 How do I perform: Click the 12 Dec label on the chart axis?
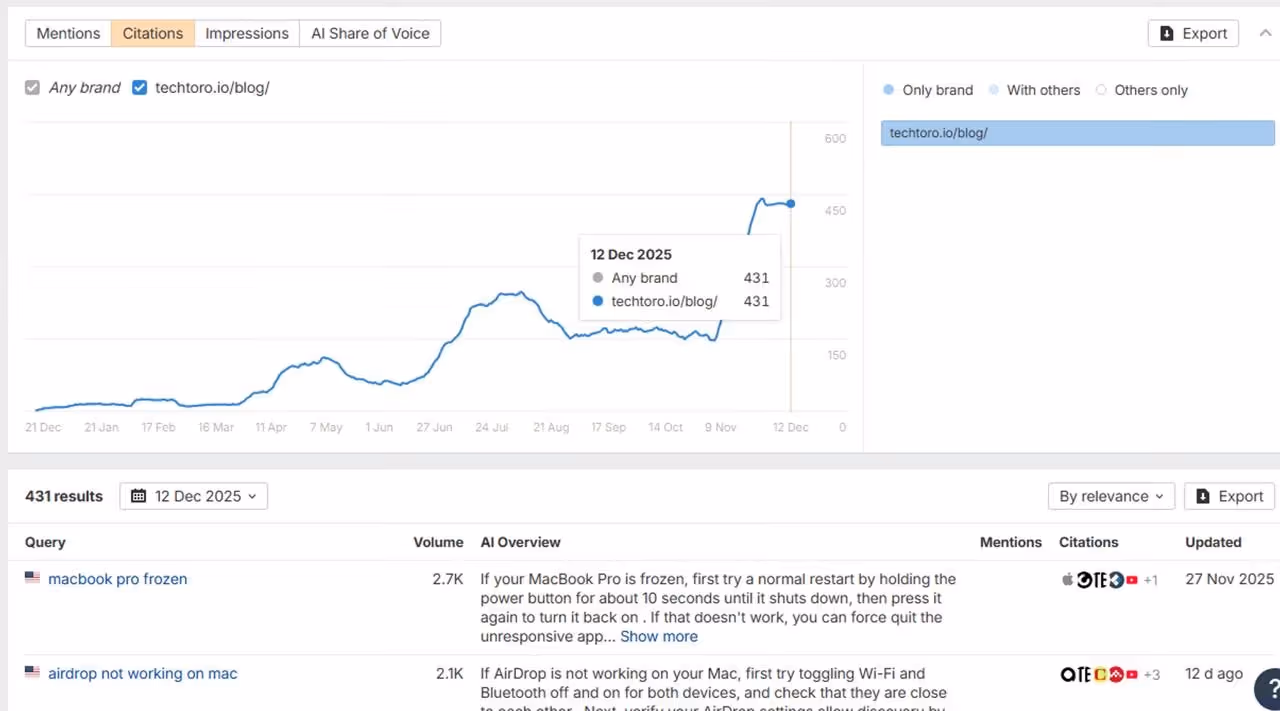[x=790, y=427]
